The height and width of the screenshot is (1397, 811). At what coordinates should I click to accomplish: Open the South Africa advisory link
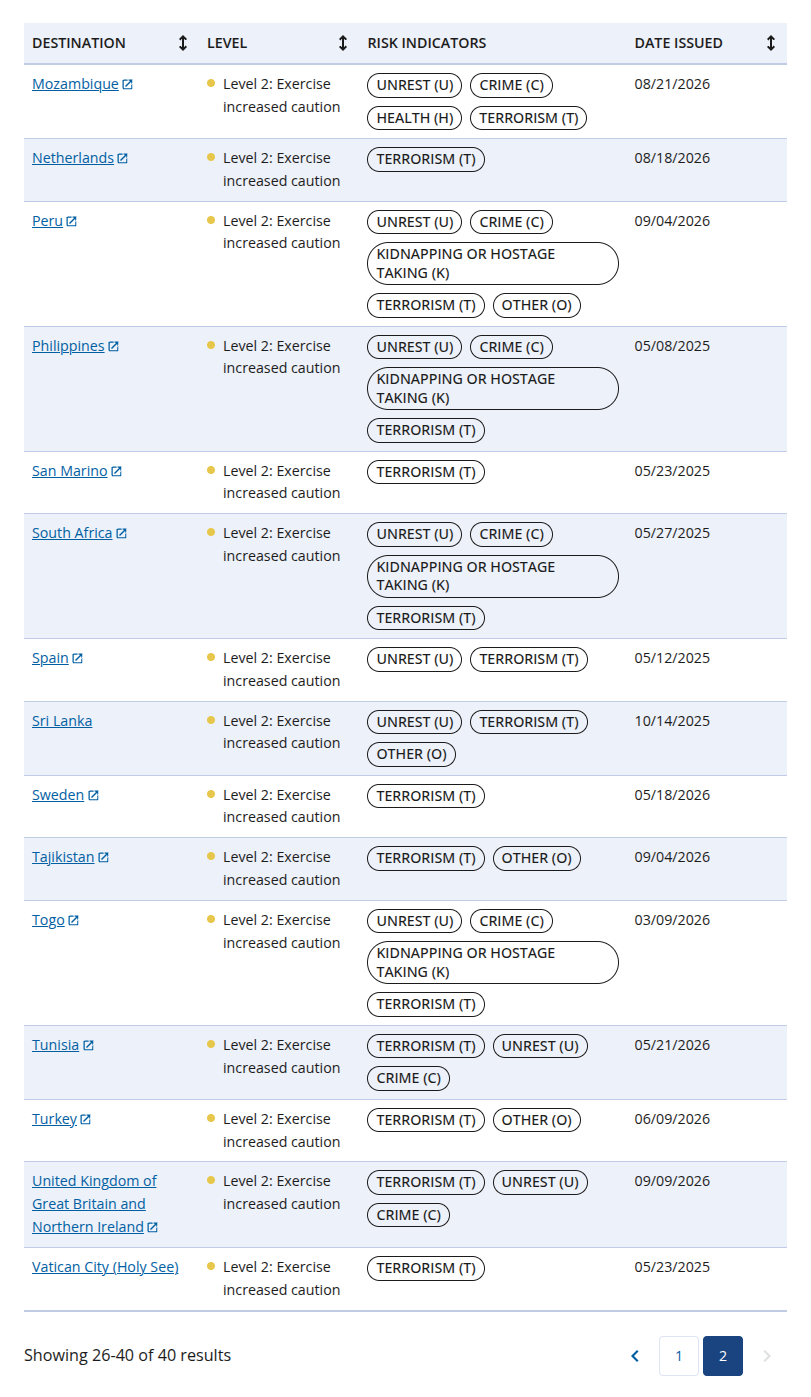click(x=72, y=533)
